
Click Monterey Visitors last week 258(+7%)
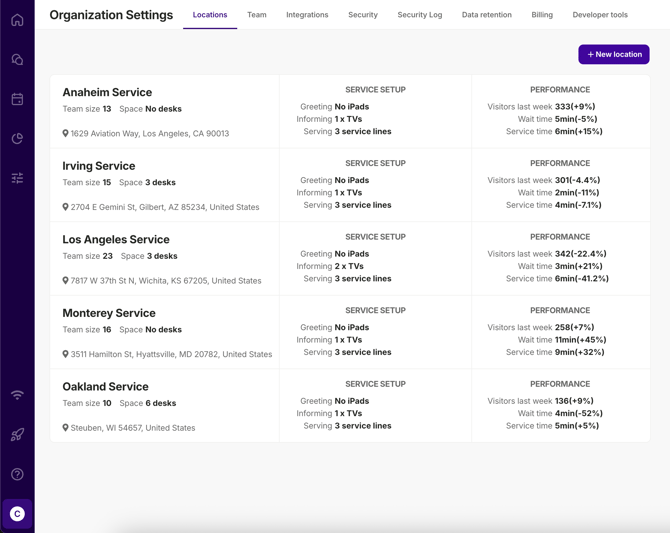coord(541,327)
